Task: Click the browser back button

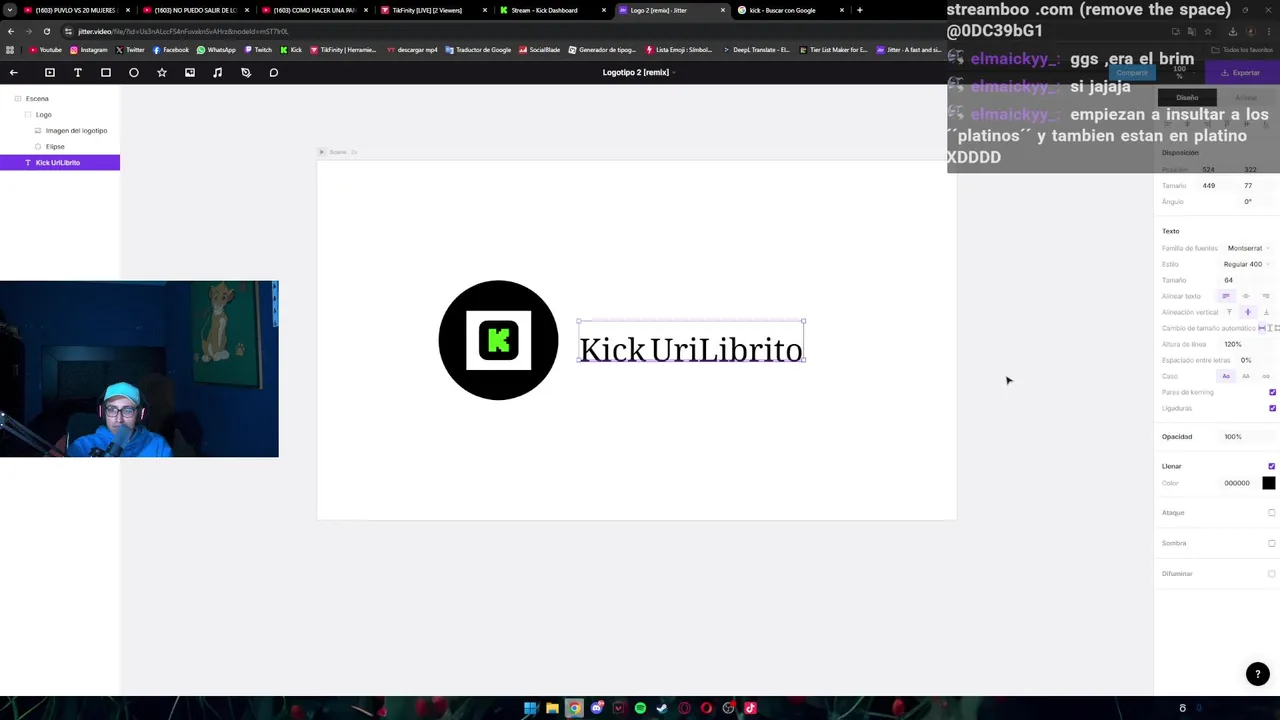Action: 11,31
